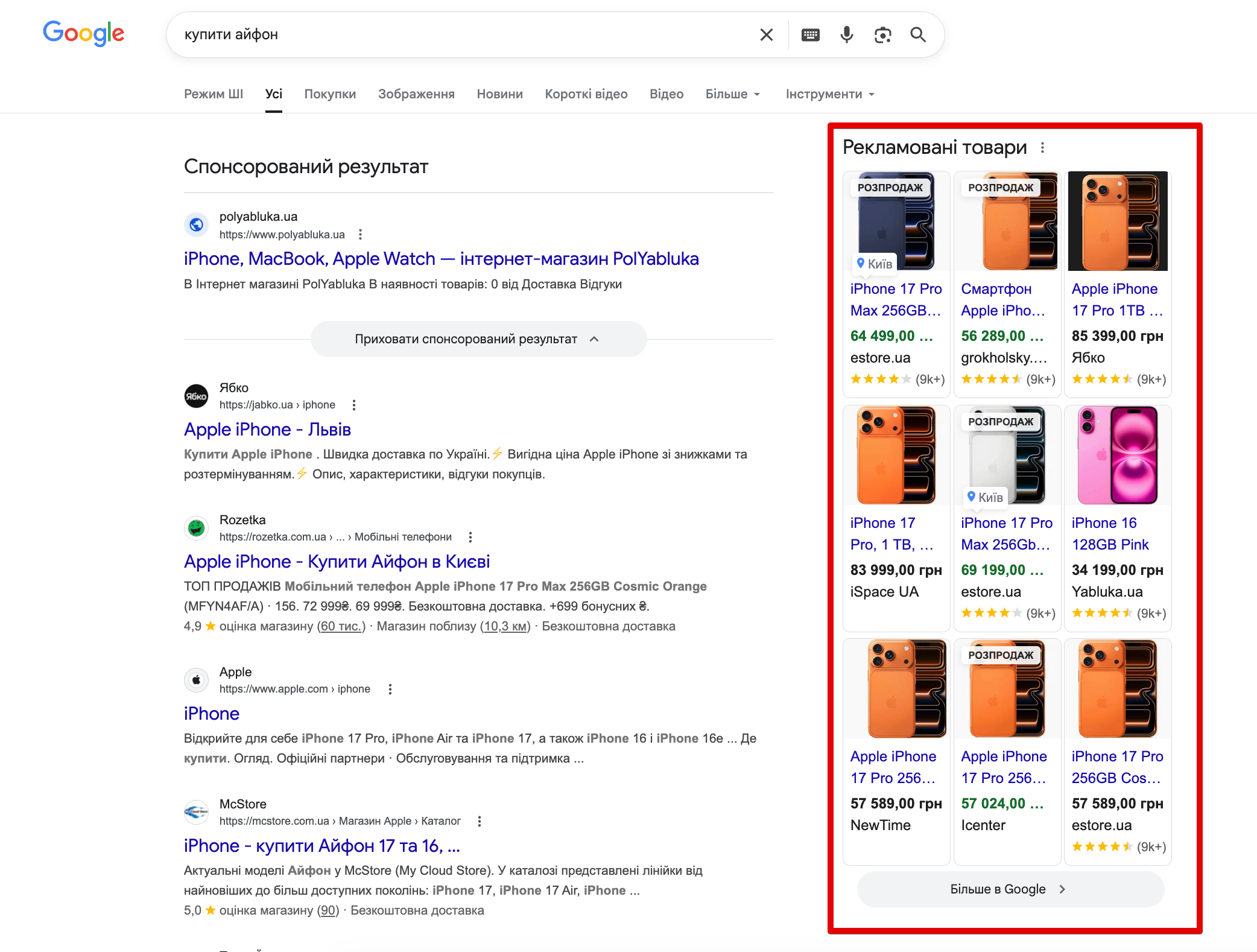The height and width of the screenshot is (952, 1257).
Task: Click the Ябко black round favicon
Action: (196, 396)
